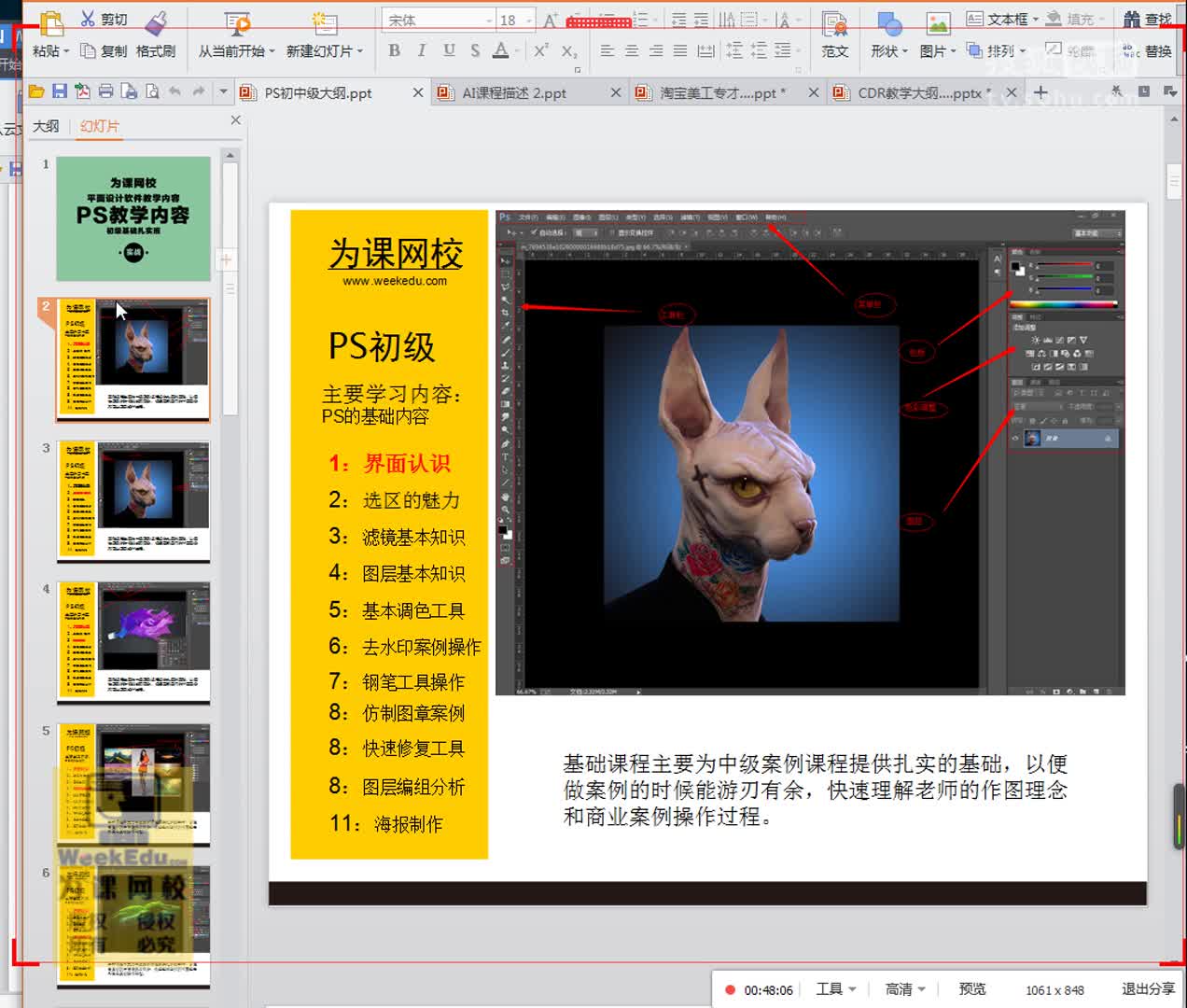Toggle Subscript formatting

click(569, 50)
